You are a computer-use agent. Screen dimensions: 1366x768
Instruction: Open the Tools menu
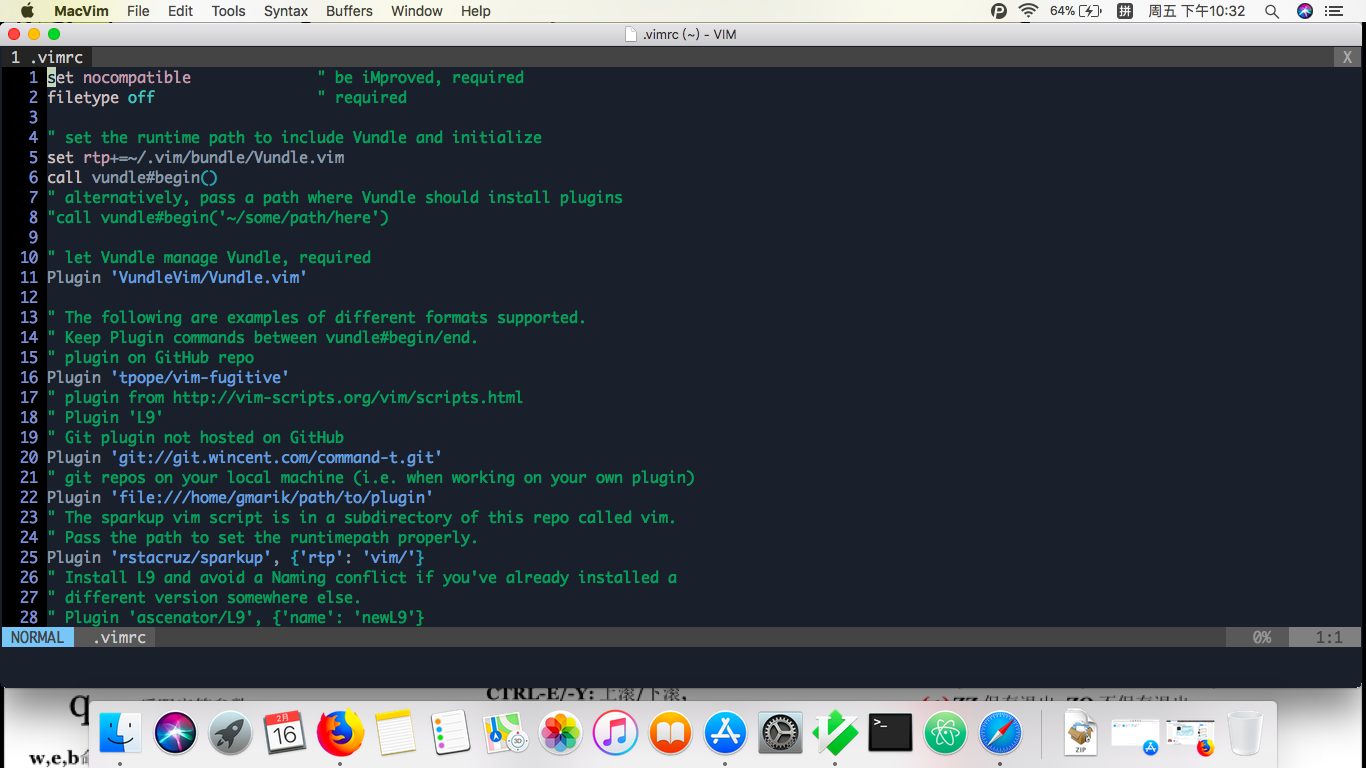tap(228, 11)
